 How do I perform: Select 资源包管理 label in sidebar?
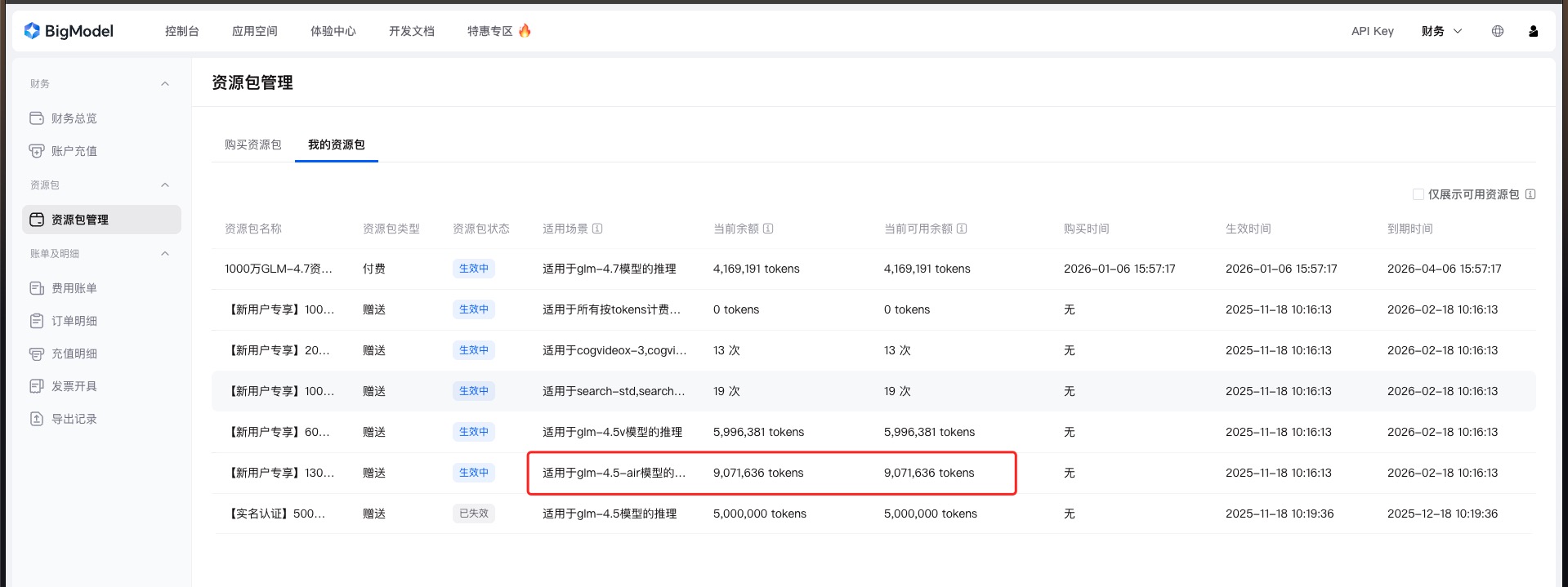tap(80, 220)
